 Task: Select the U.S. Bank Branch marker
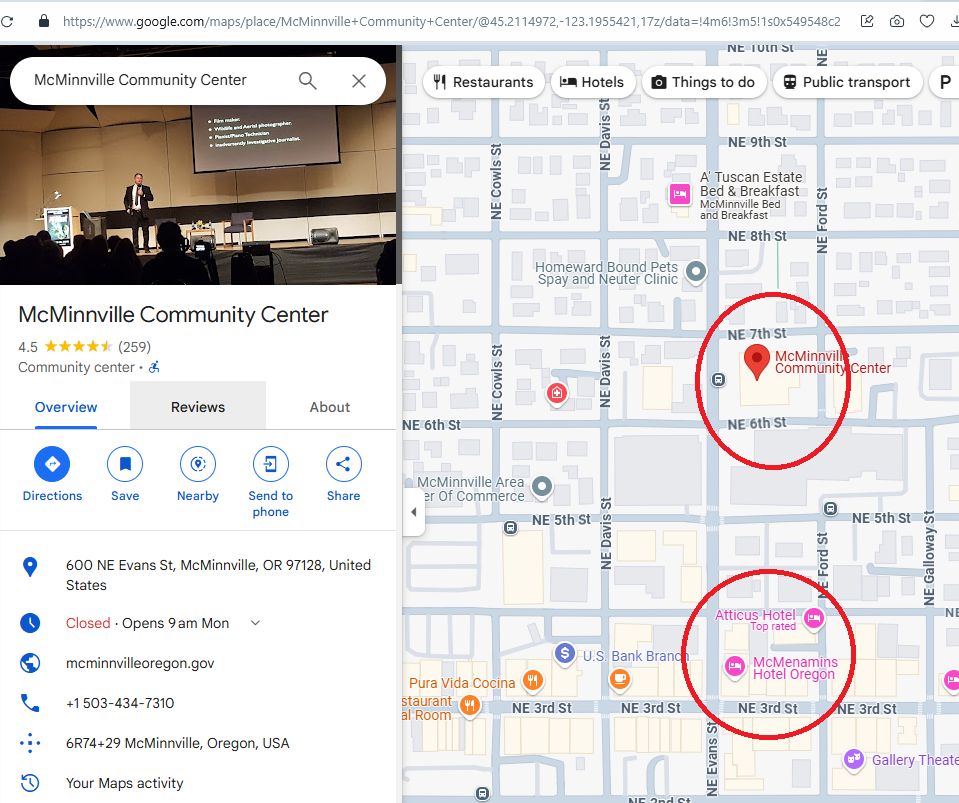coord(564,654)
